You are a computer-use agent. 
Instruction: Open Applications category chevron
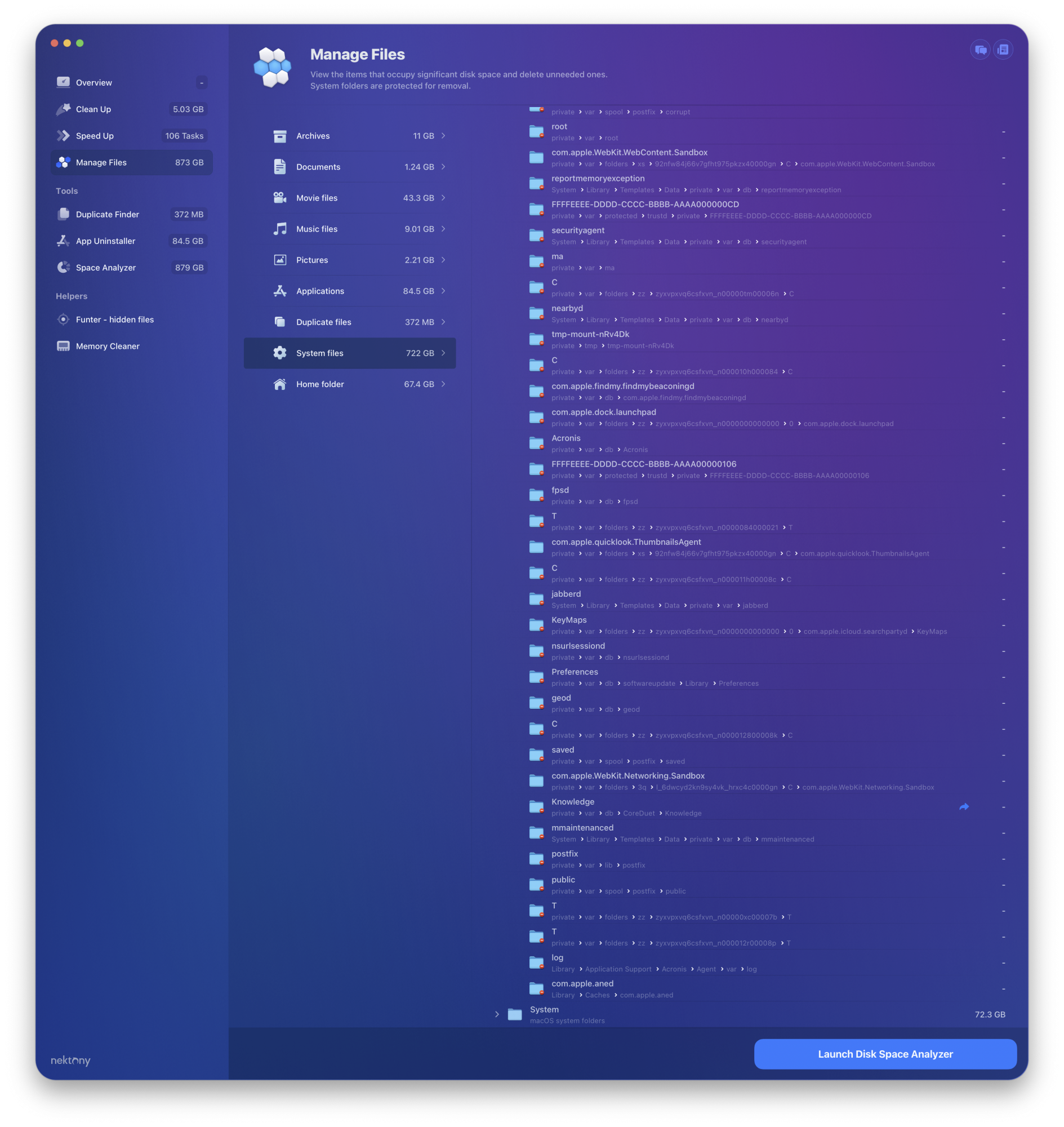coord(443,291)
